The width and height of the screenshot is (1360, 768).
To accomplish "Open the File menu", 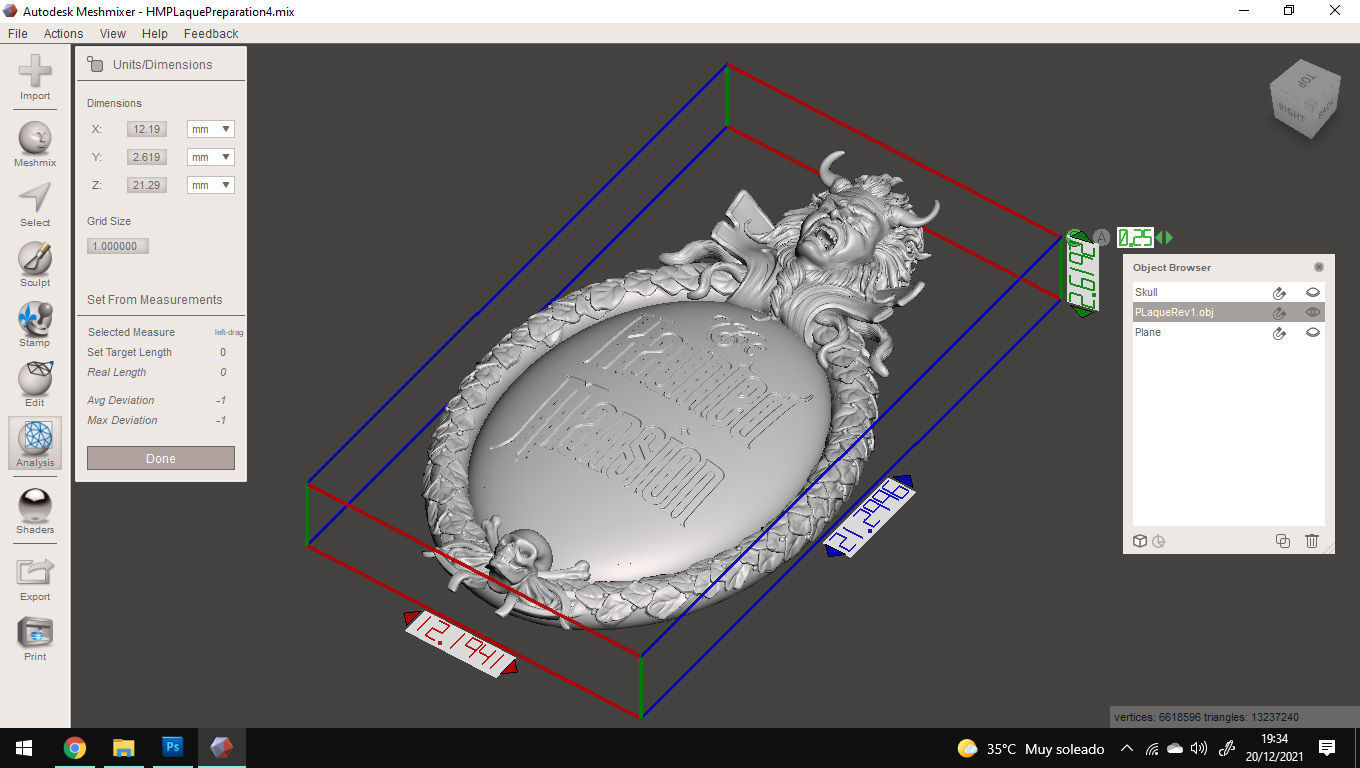I will click(17, 33).
